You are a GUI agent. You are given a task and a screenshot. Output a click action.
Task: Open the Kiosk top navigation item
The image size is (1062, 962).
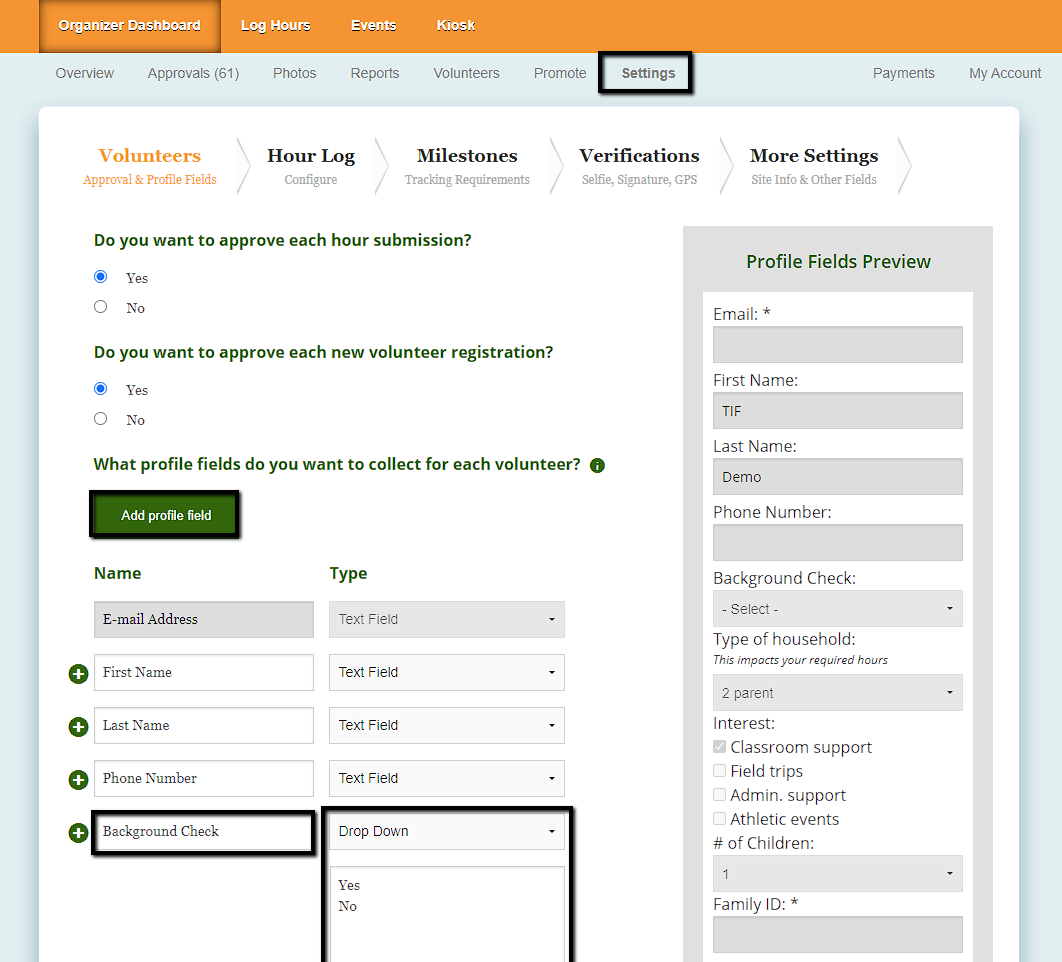456,25
